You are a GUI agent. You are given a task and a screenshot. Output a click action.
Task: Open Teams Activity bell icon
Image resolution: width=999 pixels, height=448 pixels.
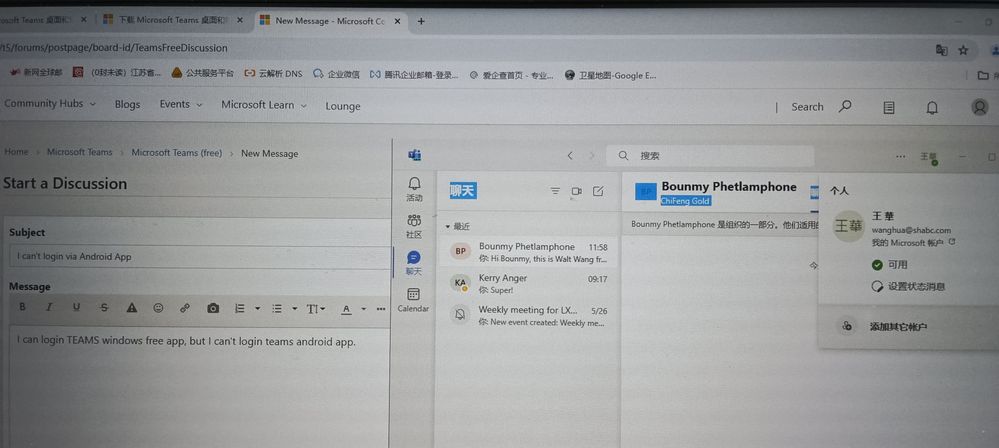tap(414, 189)
